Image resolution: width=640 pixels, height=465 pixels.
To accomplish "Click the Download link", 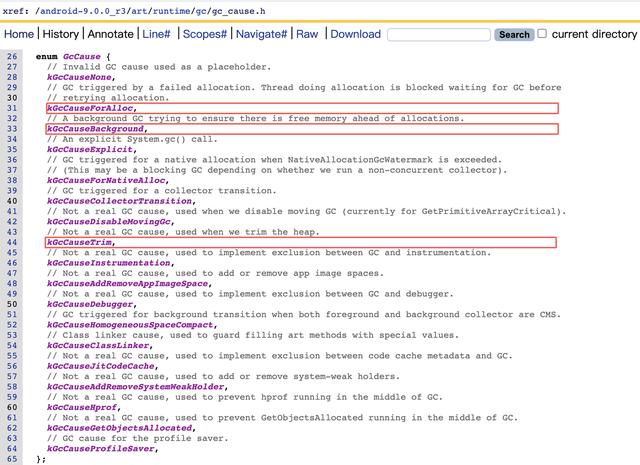I will pyautogui.click(x=356, y=34).
